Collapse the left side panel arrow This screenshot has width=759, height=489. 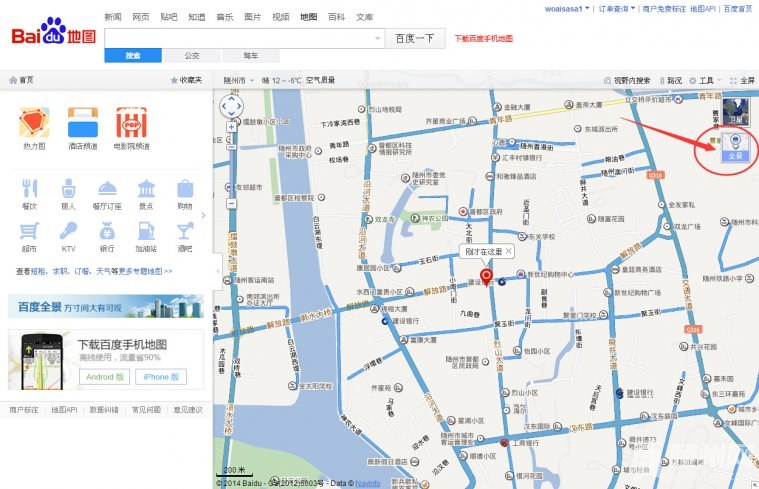coord(217,271)
